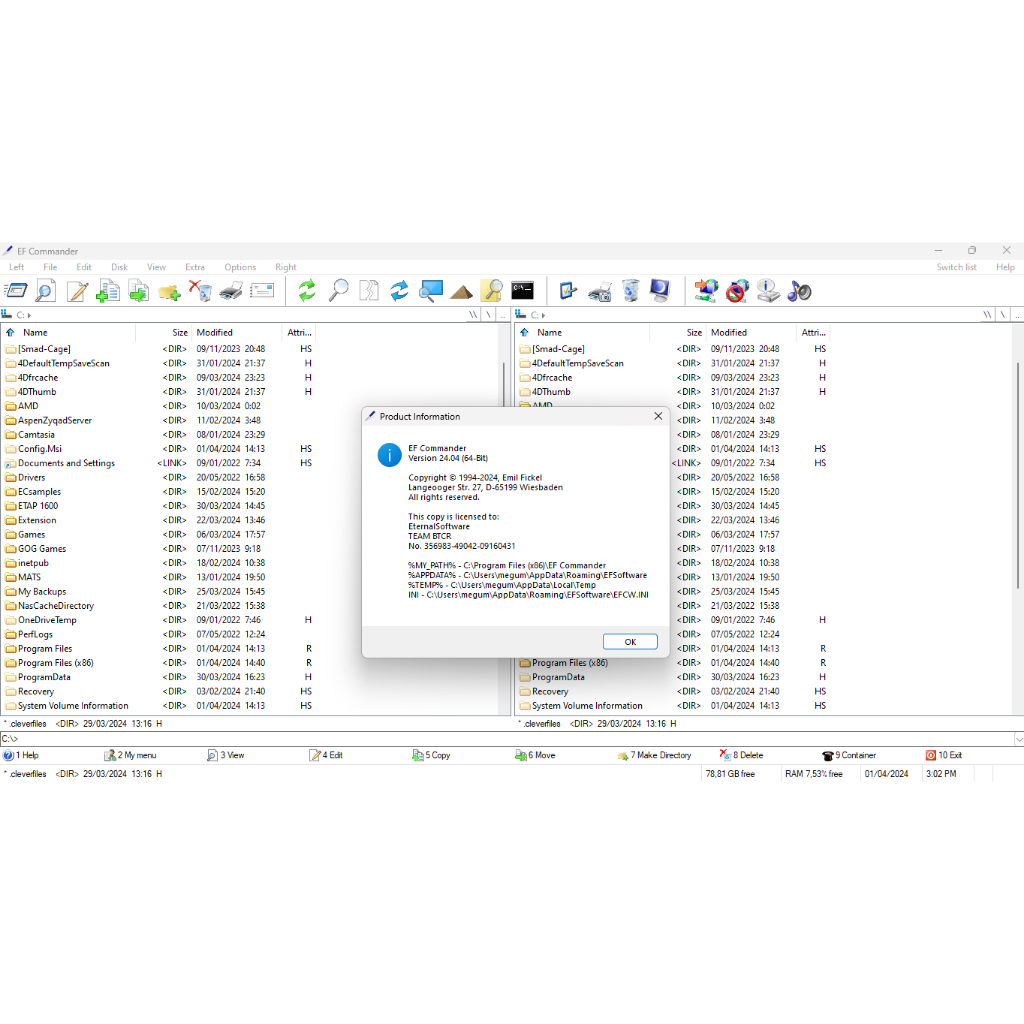Click the music note speaker icon
The height and width of the screenshot is (1024, 1024).
pos(799,291)
